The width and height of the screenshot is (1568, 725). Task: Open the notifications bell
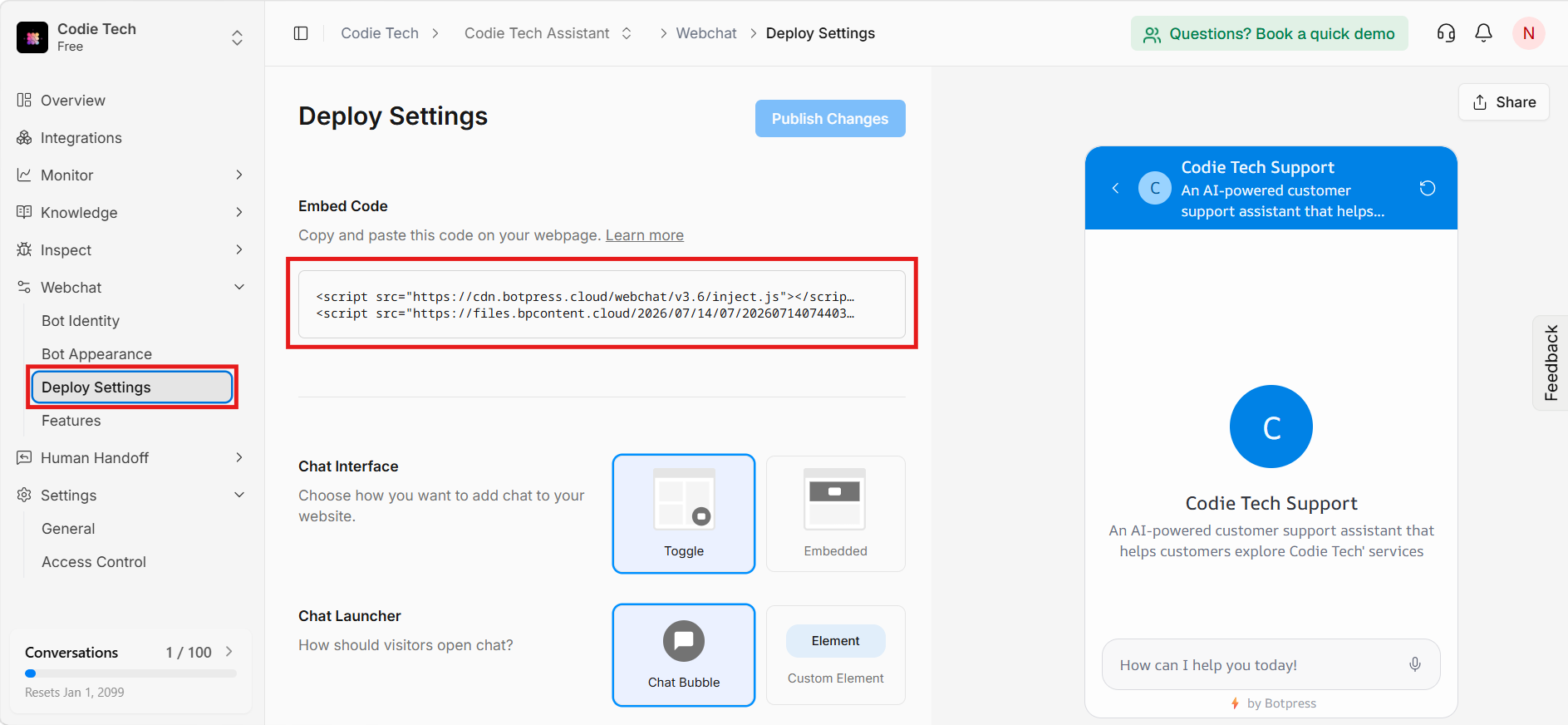1483,33
